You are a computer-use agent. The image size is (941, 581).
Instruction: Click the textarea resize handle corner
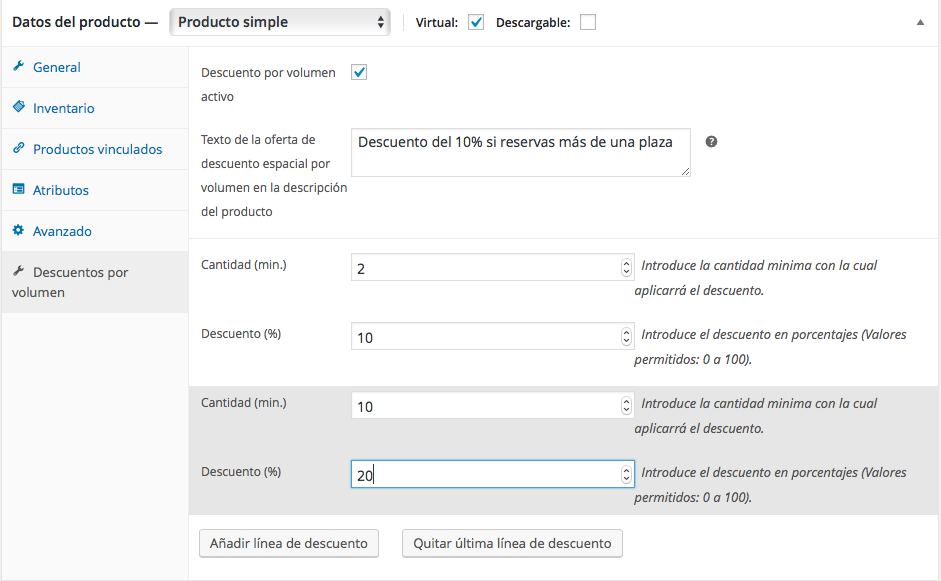coord(685,172)
